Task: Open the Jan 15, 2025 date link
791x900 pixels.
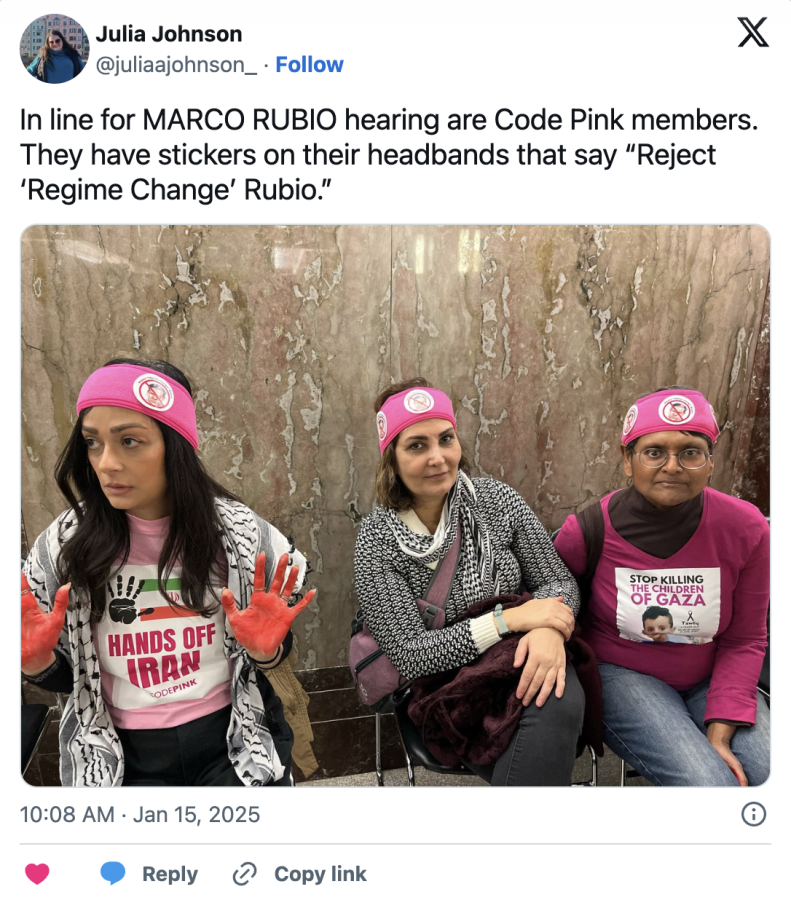Action: (196, 814)
